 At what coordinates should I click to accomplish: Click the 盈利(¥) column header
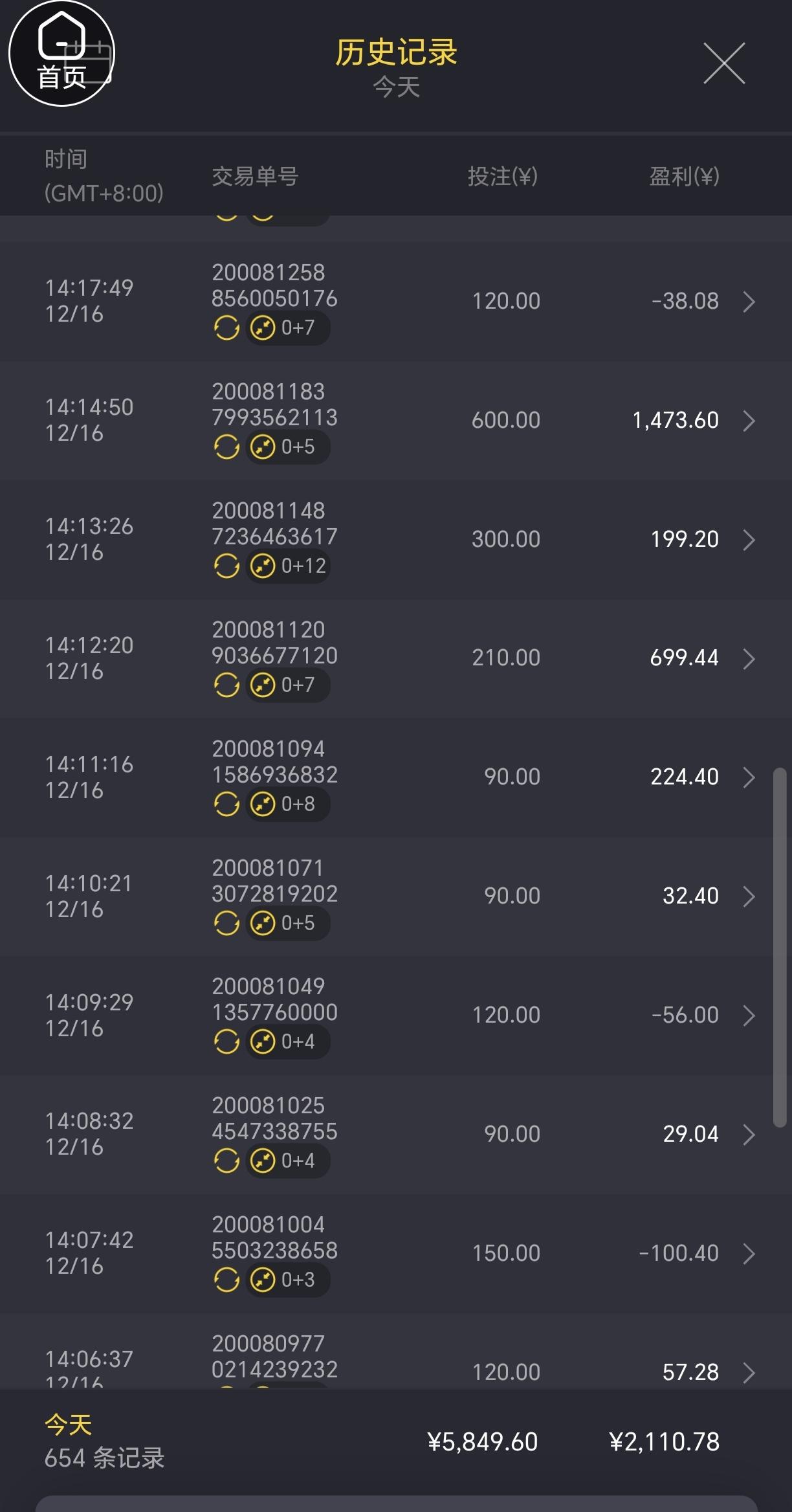[684, 176]
